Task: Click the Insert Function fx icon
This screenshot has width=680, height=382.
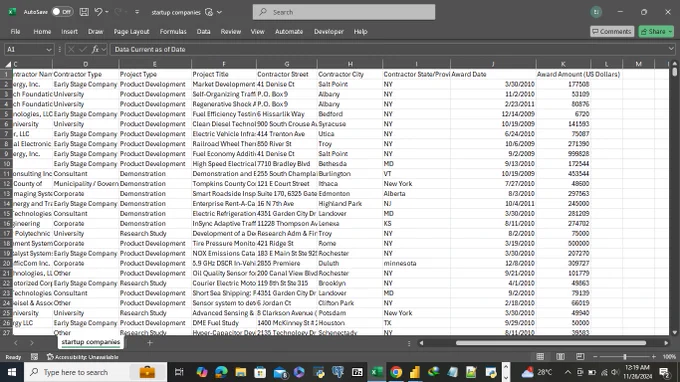Action: pyautogui.click(x=95, y=49)
